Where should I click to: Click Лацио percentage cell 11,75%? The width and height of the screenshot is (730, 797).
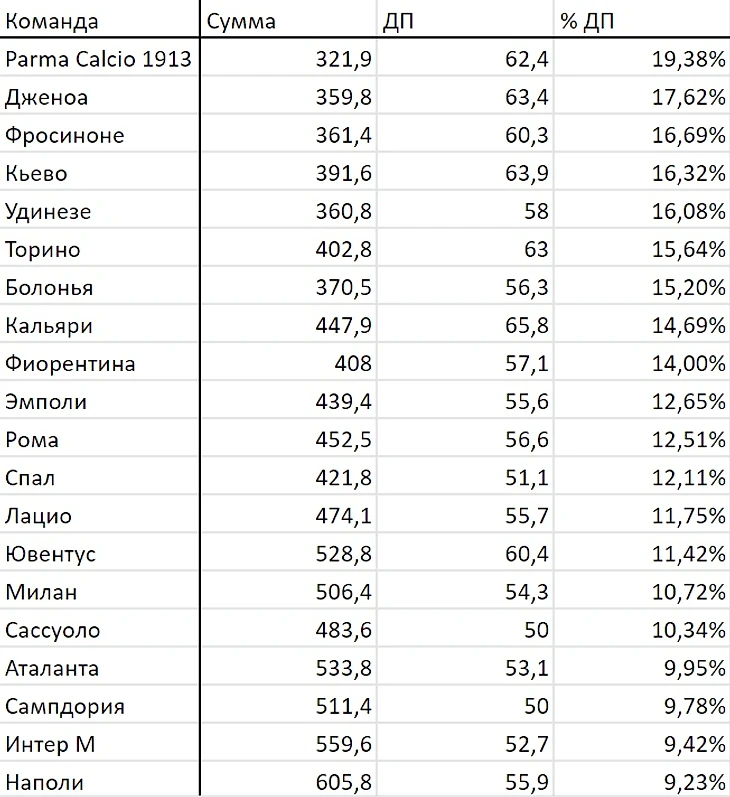[x=642, y=516]
